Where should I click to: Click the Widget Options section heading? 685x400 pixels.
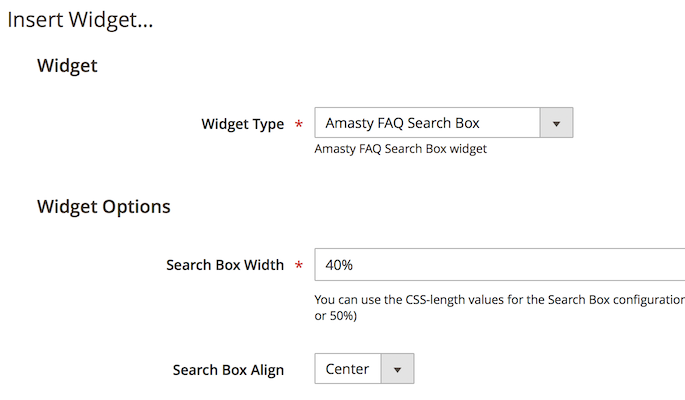click(x=104, y=207)
